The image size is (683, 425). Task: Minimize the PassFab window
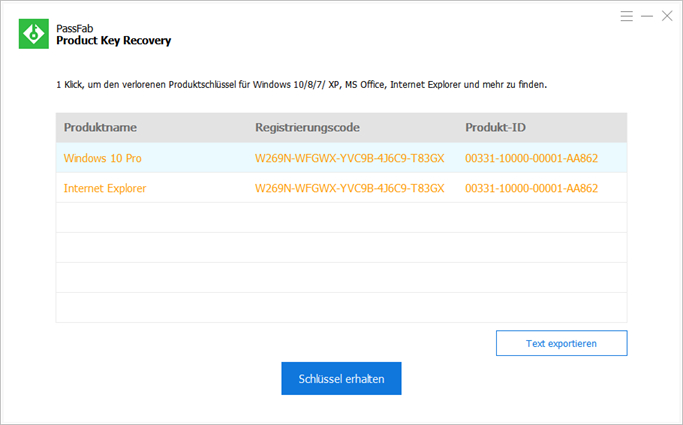(x=646, y=16)
